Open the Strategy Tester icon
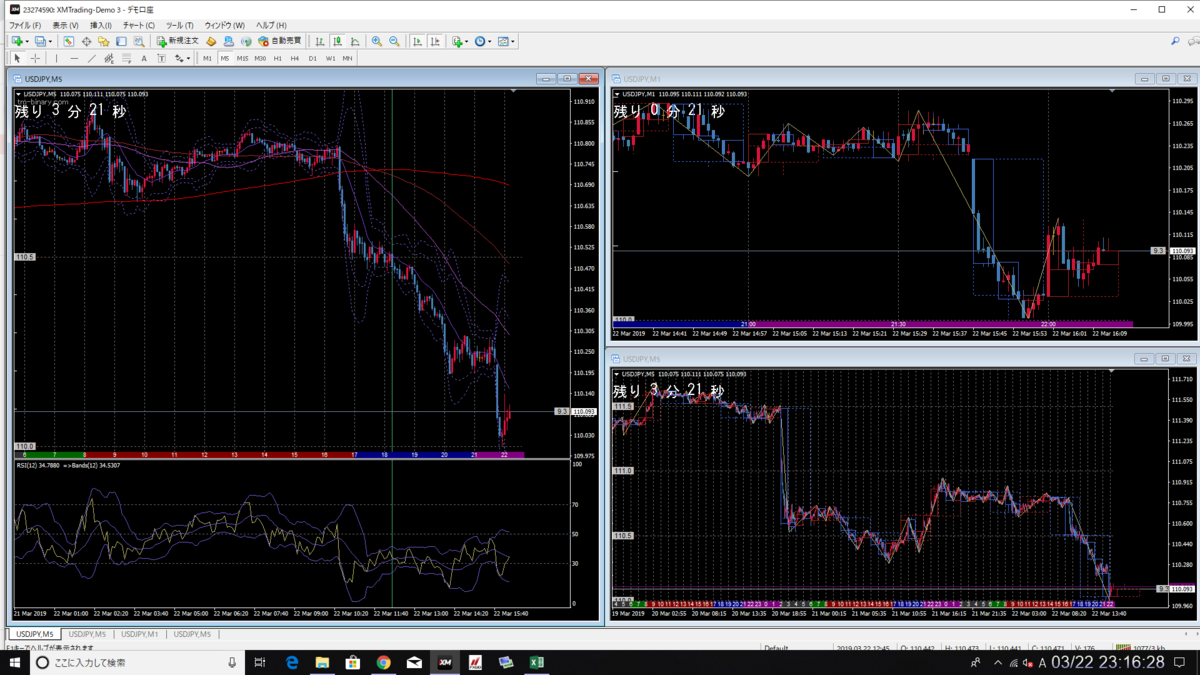This screenshot has height=675, width=1200. (139, 41)
